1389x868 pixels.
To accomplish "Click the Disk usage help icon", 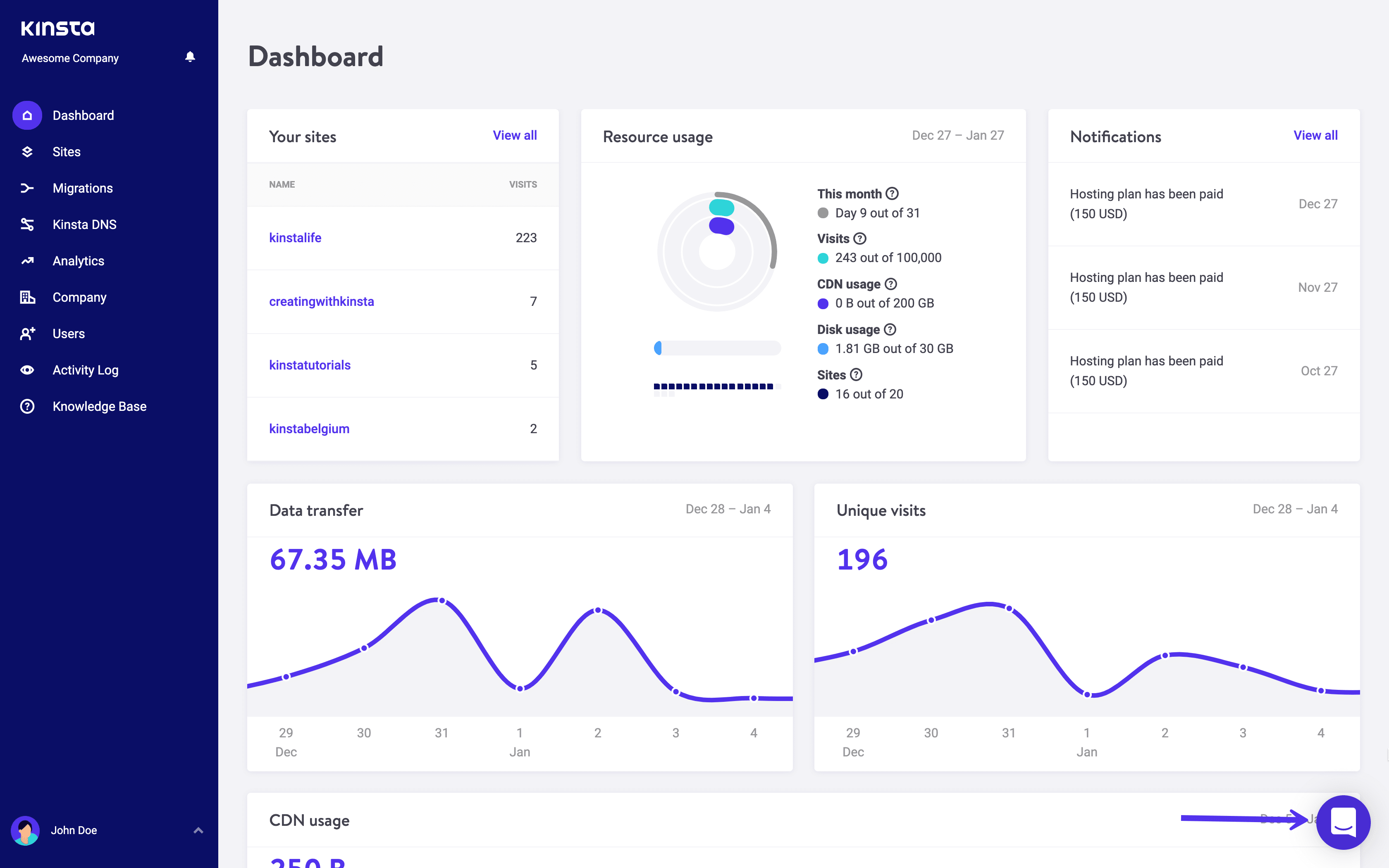I will 890,329.
